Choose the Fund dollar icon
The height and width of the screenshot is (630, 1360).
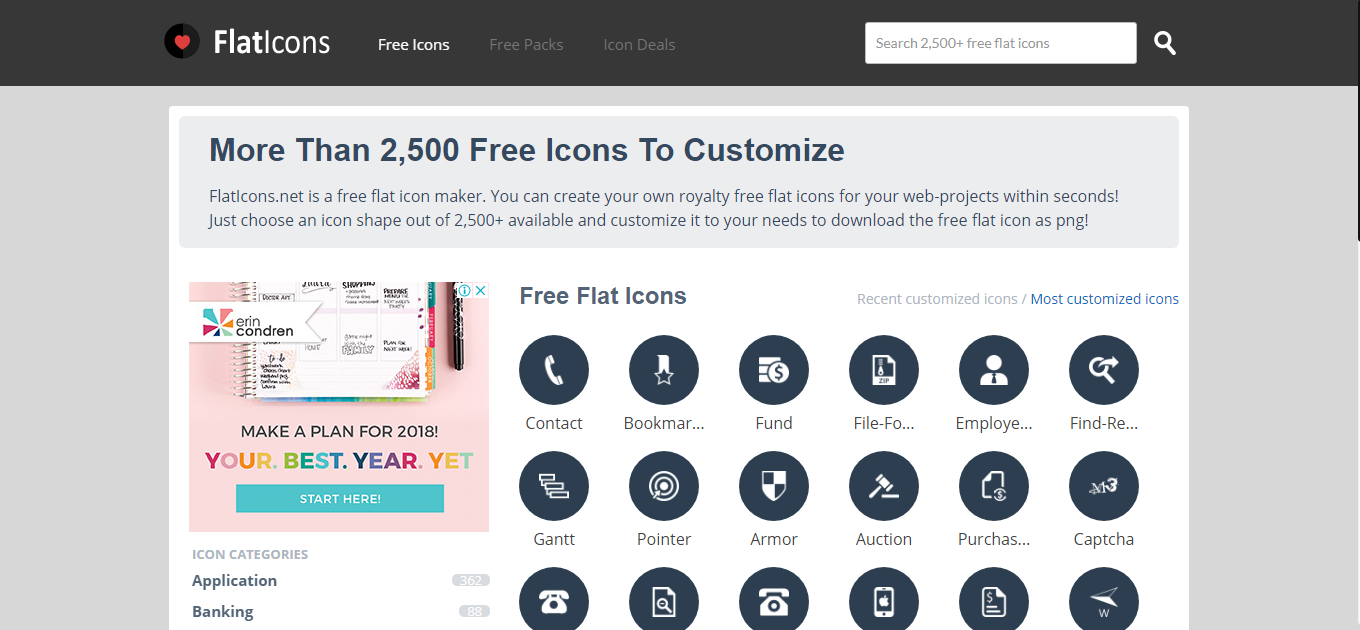click(774, 371)
